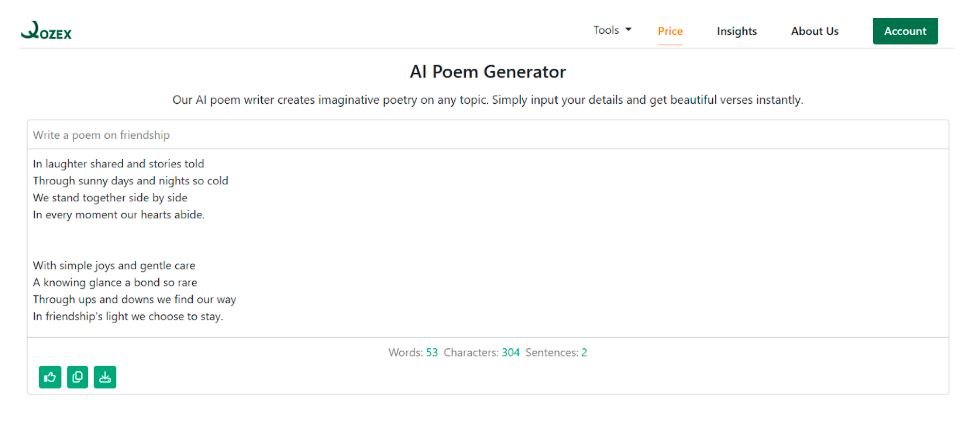Image resolution: width=974 pixels, height=433 pixels.
Task: Click the thumbs-up like icon
Action: point(50,377)
